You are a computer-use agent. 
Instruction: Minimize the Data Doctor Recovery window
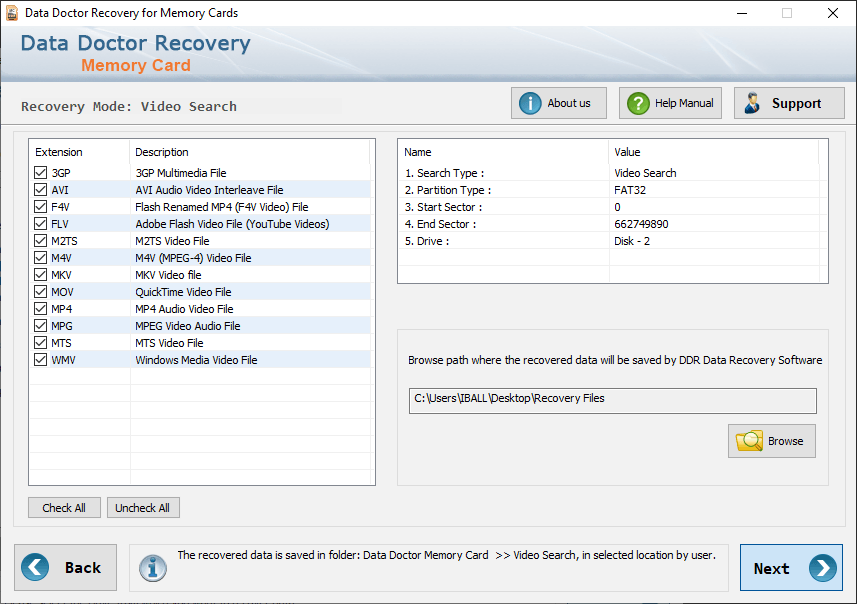coord(742,13)
